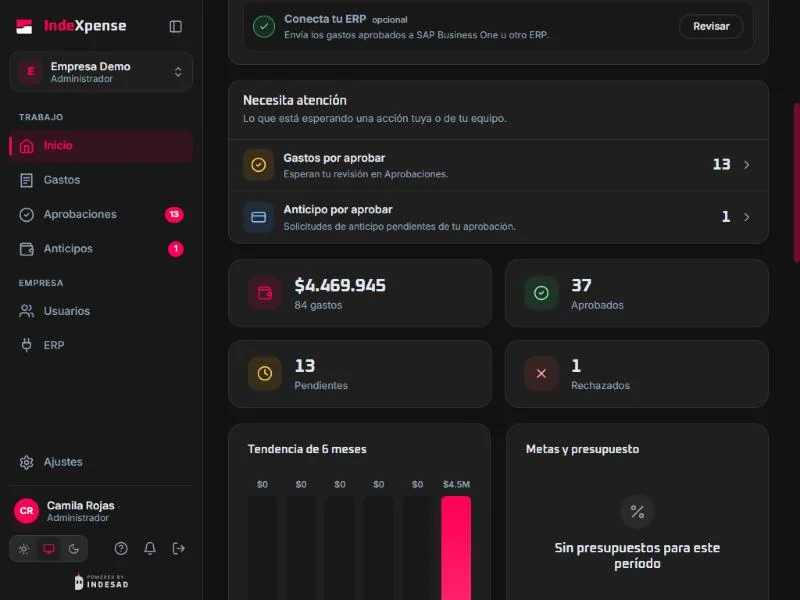Open Aprobaciones in the sidebar
This screenshot has height=600, width=800.
[x=101, y=214]
